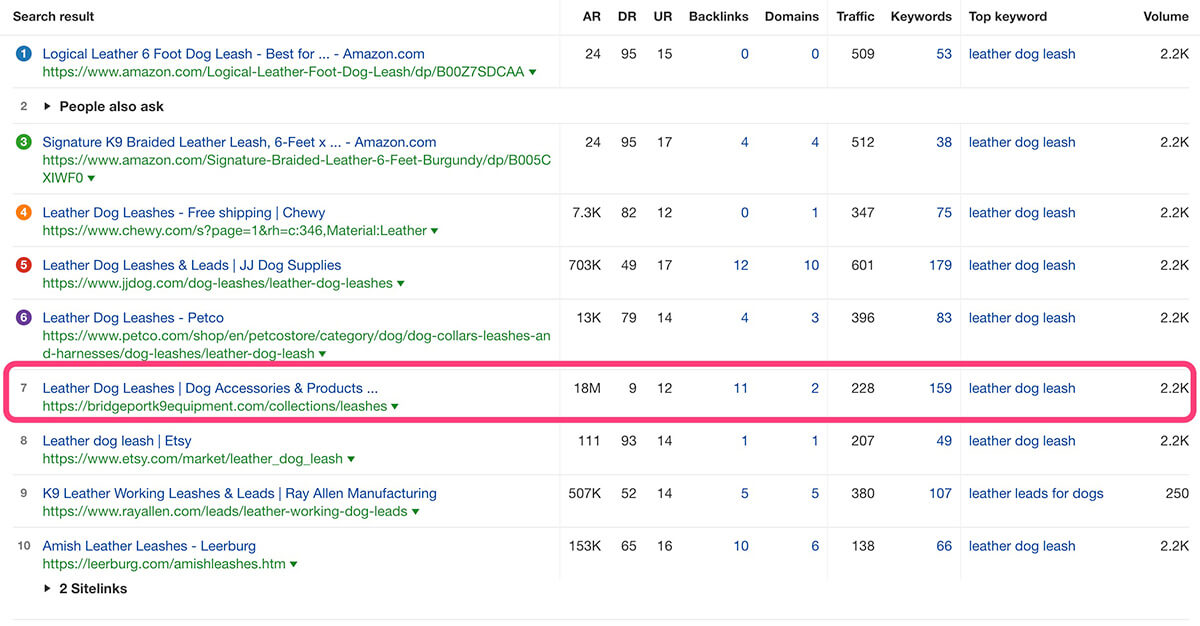Open dropdown arrow next to jjdog.com URL

[x=401, y=284]
